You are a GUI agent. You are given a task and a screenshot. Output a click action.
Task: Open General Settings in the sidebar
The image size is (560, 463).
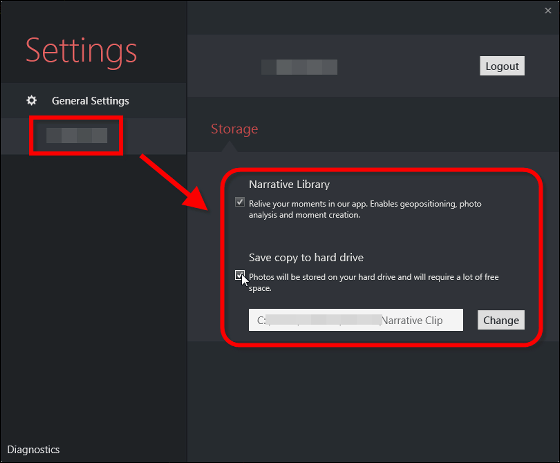point(94,101)
